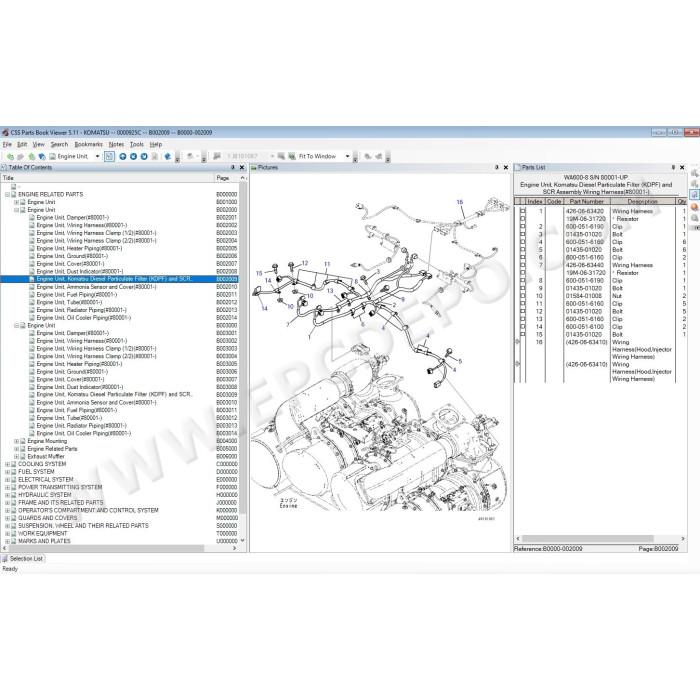
Task: Collapse the ENGINE RELATED PARTS tree node
Action: pyautogui.click(x=7, y=195)
